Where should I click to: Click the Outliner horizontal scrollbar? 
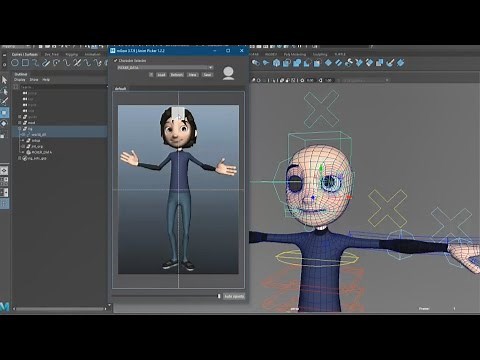(60, 309)
